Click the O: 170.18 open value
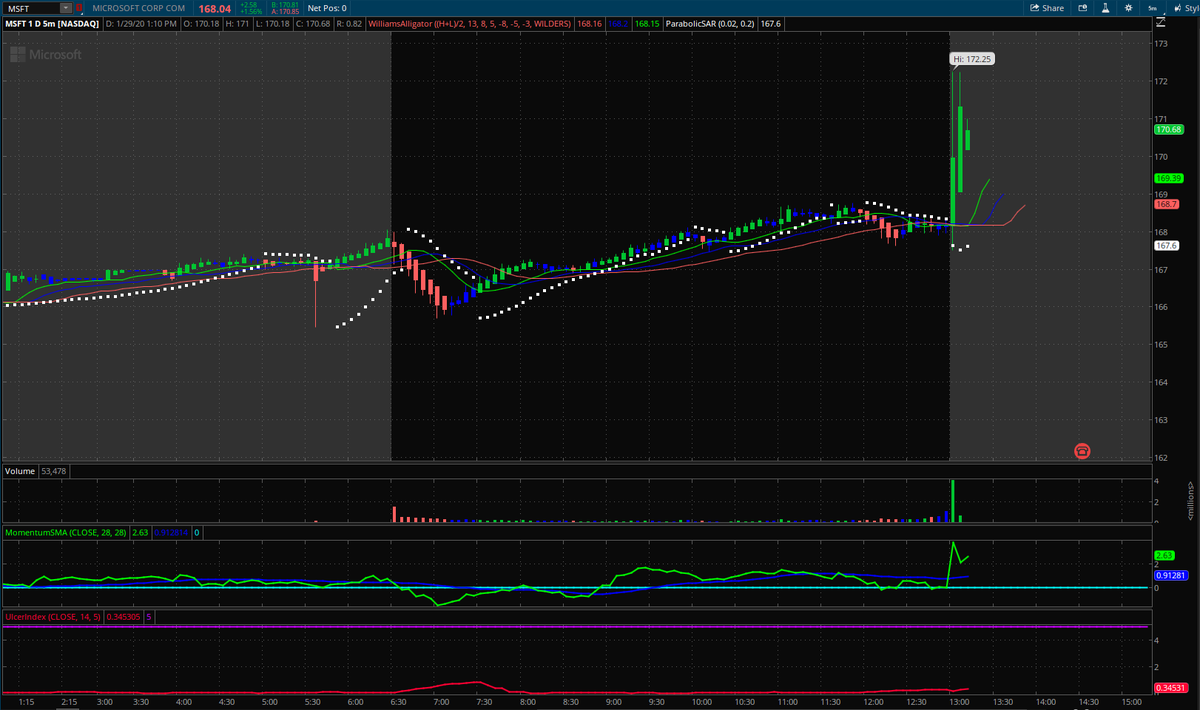 pyautogui.click(x=202, y=23)
